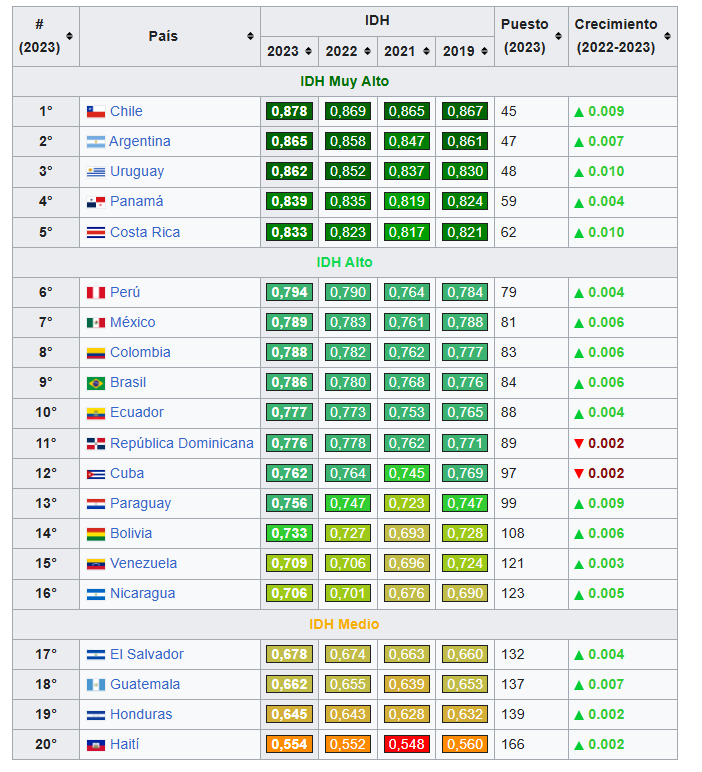The width and height of the screenshot is (702, 772).
Task: Sort by the 2019 IDH column
Action: pos(484,51)
